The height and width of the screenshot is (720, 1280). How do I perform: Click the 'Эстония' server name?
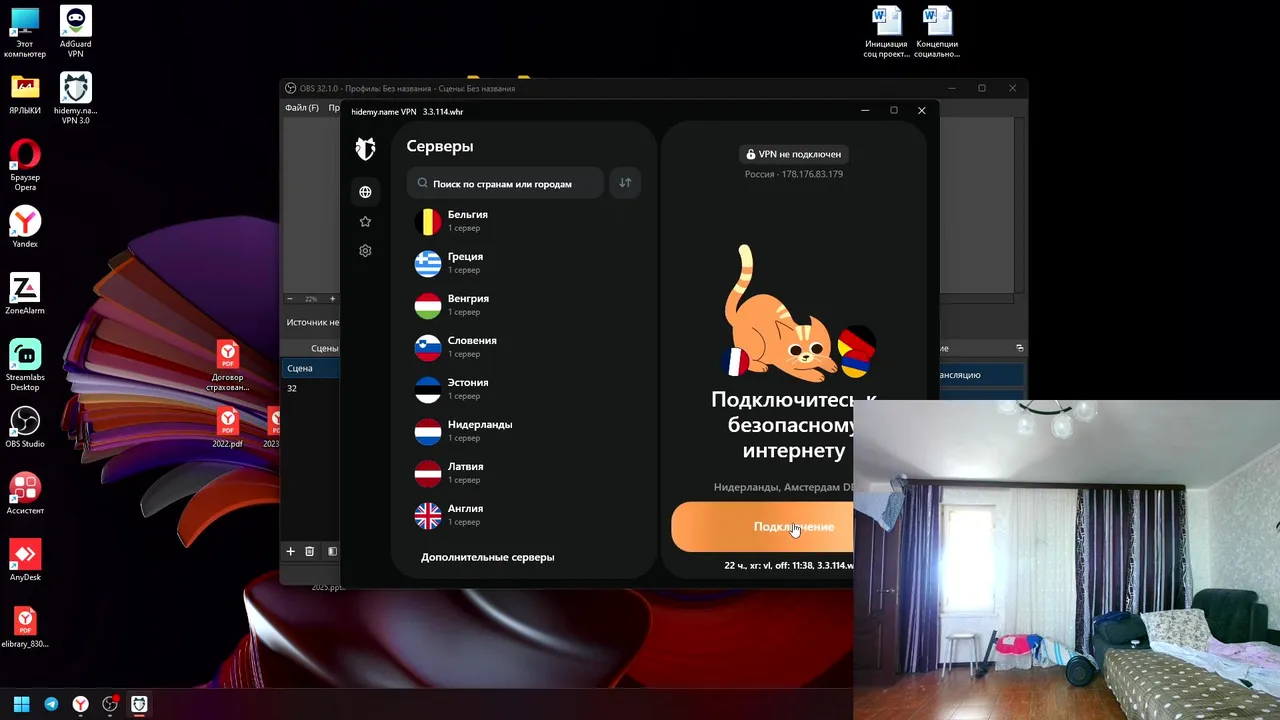click(x=468, y=382)
